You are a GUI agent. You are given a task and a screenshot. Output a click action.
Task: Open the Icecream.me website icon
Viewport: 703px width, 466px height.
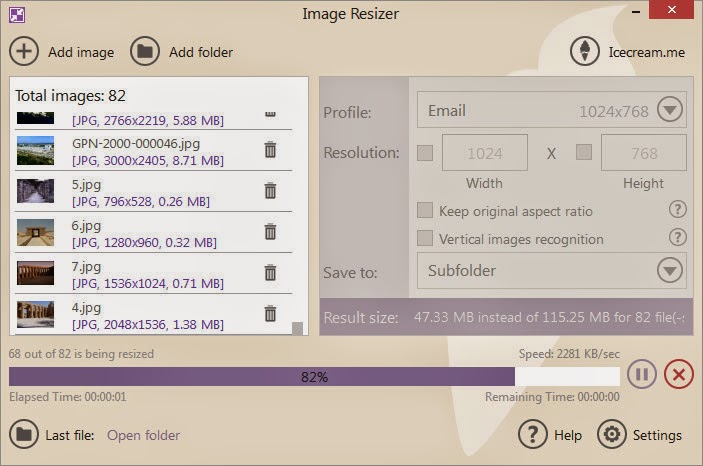[585, 52]
